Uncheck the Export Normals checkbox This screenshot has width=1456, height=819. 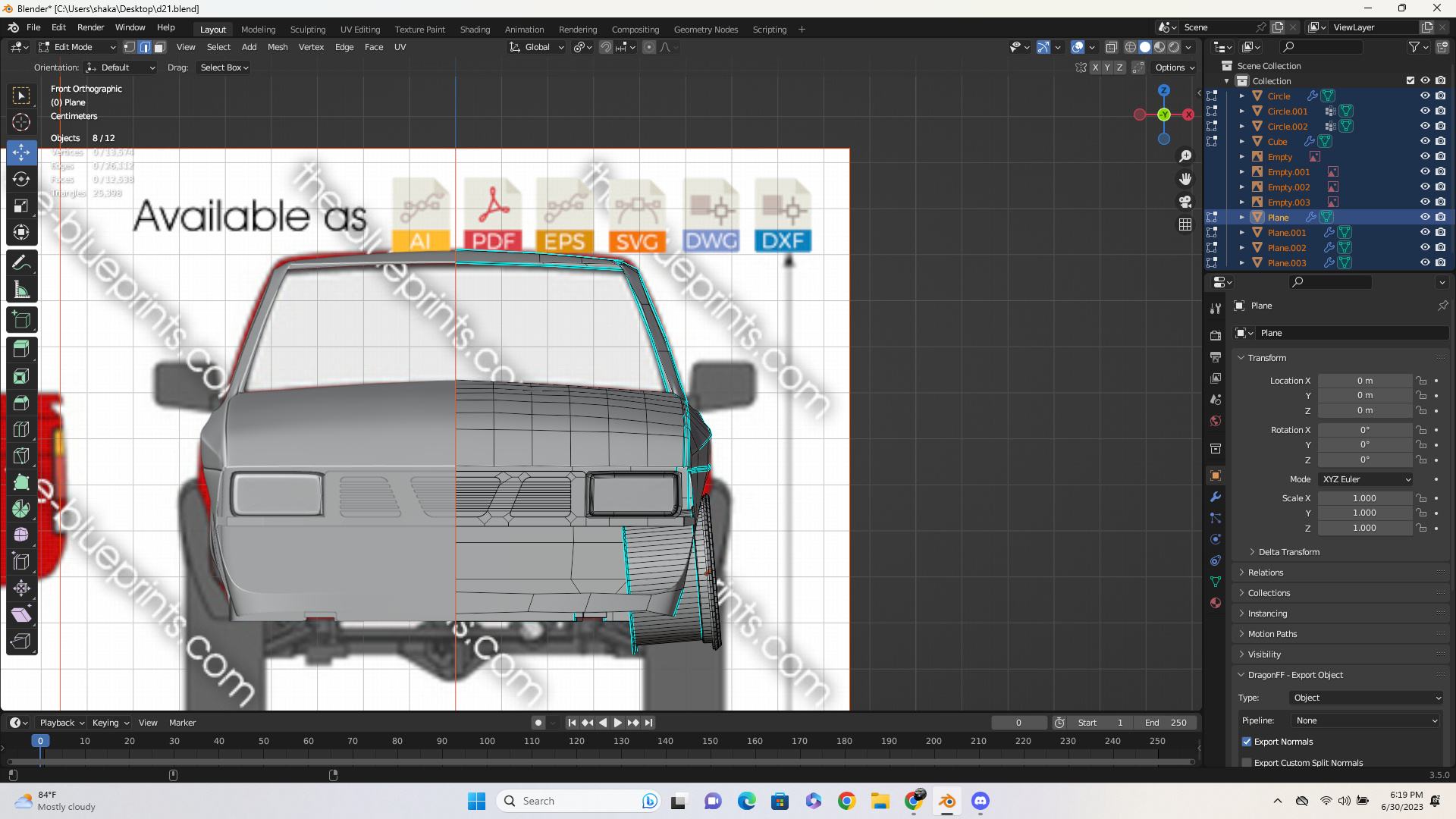(1247, 742)
